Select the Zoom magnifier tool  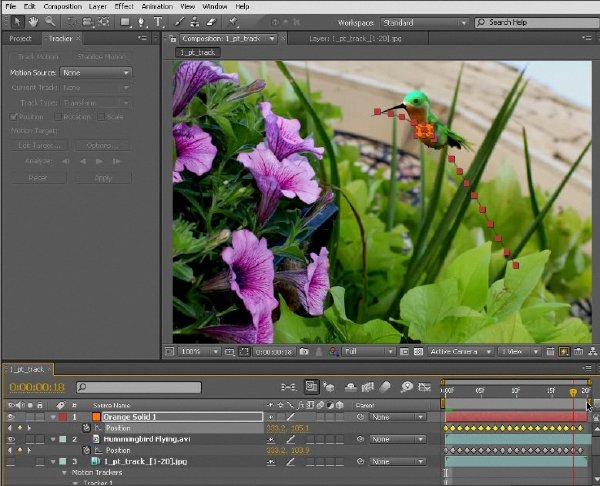[50, 22]
